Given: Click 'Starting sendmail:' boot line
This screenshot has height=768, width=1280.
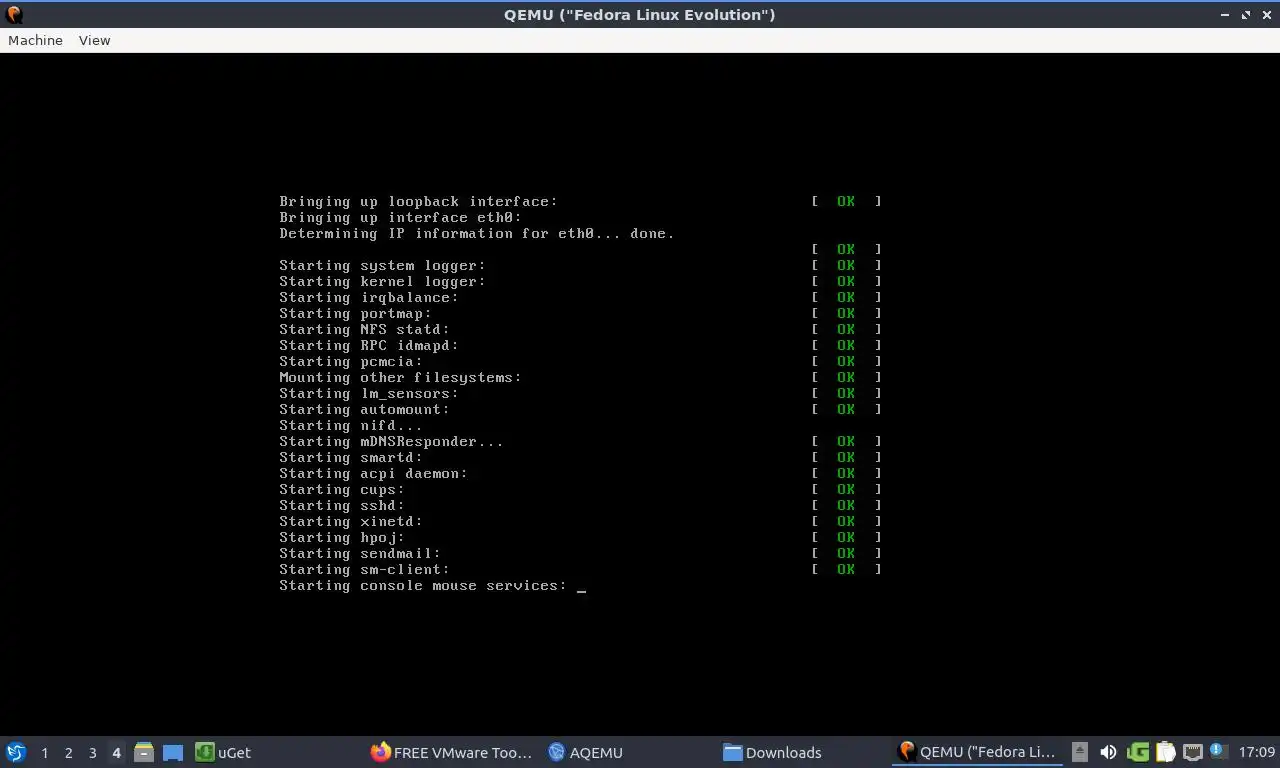Looking at the screenshot, I should coord(360,553).
